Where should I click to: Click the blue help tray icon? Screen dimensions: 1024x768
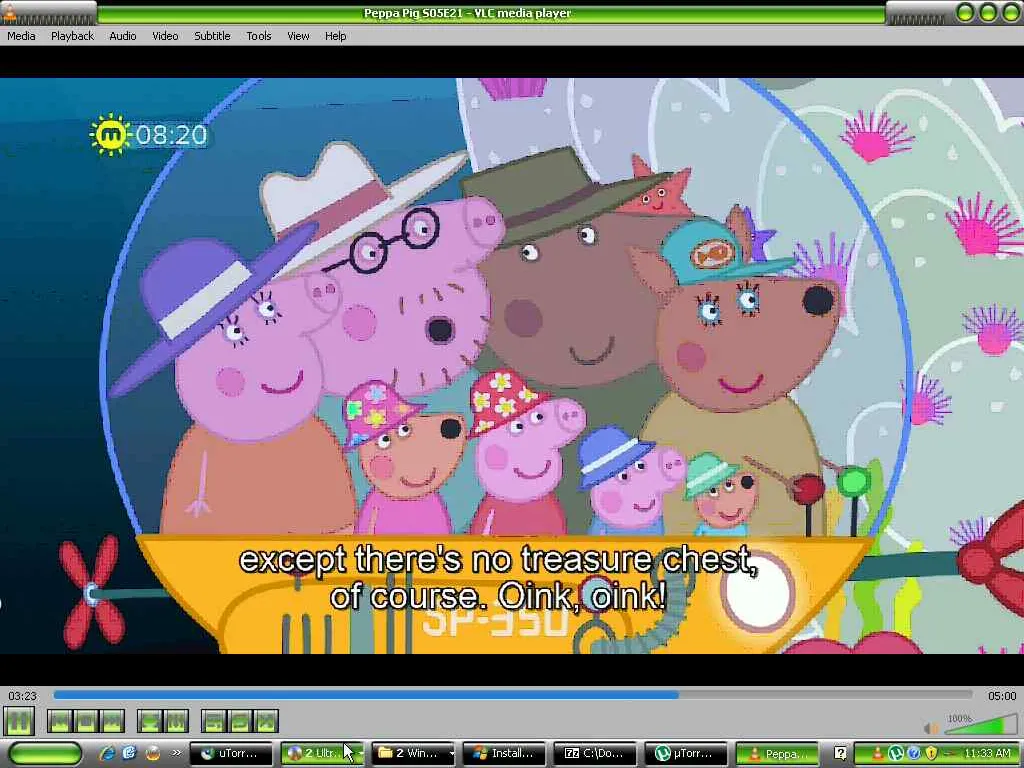pos(914,754)
